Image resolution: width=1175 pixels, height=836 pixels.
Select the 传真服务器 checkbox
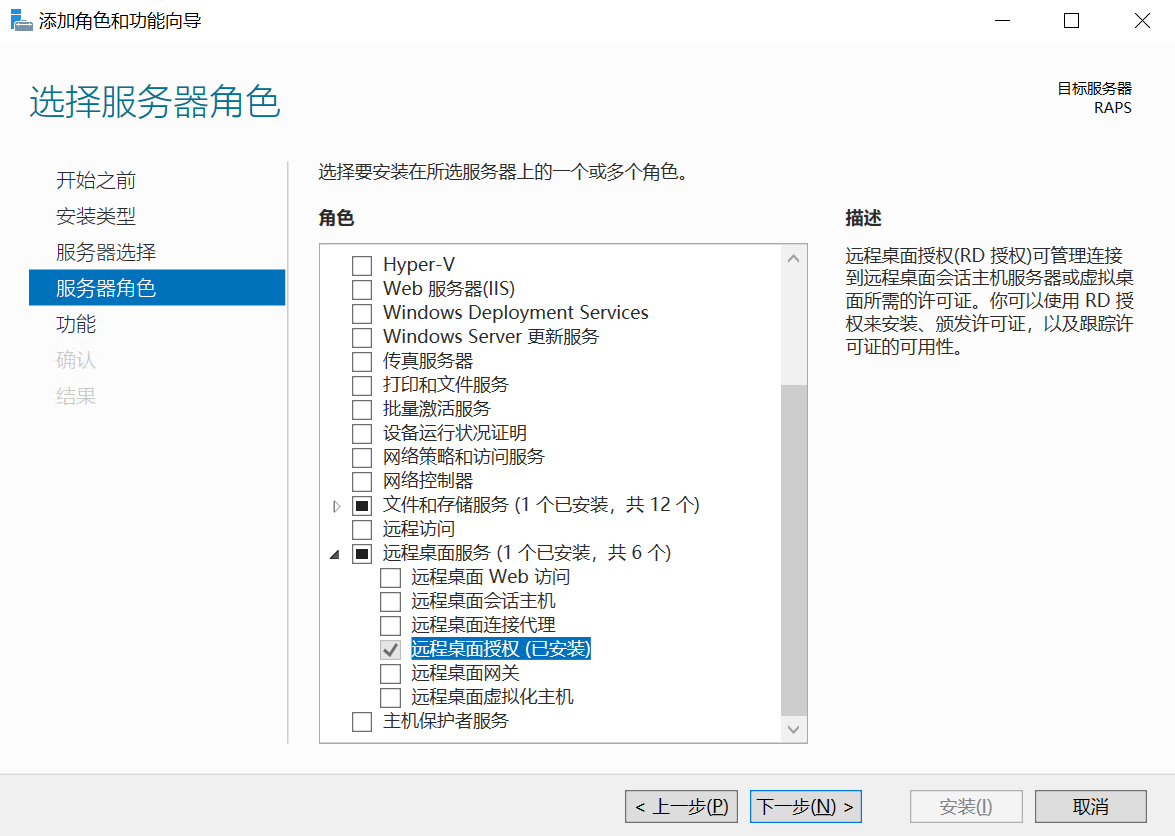362,361
